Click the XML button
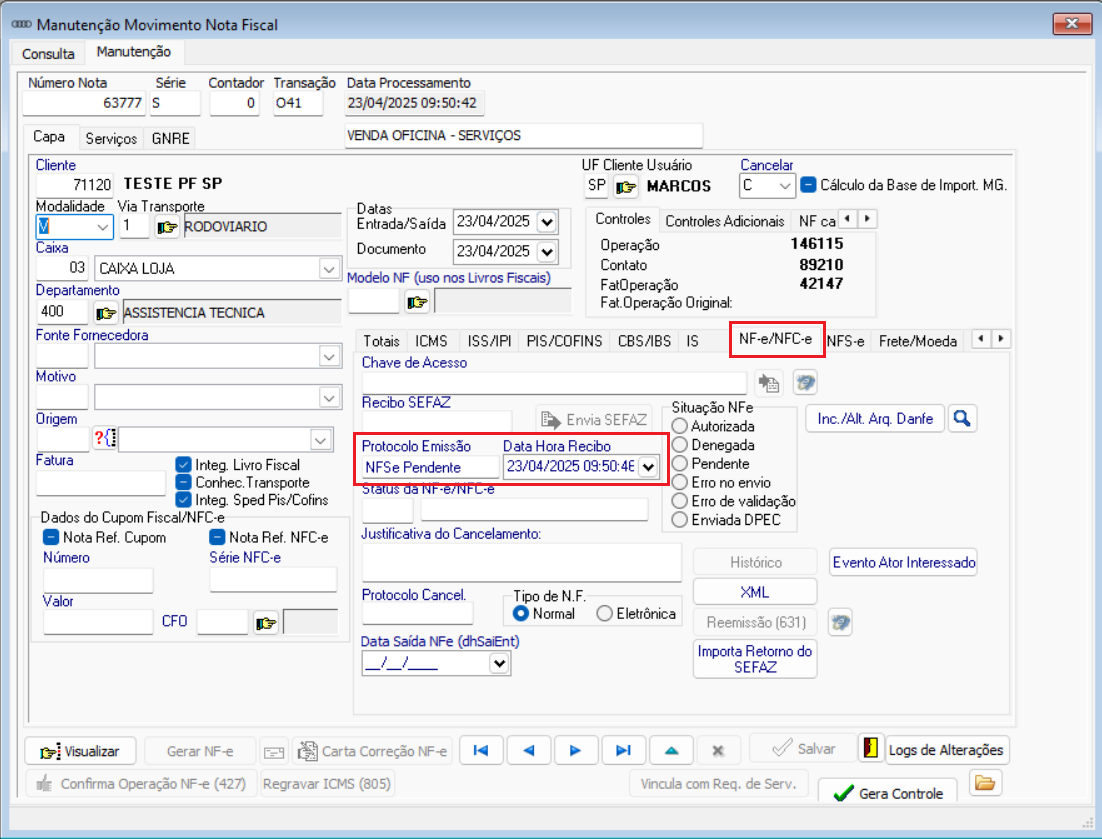This screenshot has height=839, width=1102. pos(754,592)
